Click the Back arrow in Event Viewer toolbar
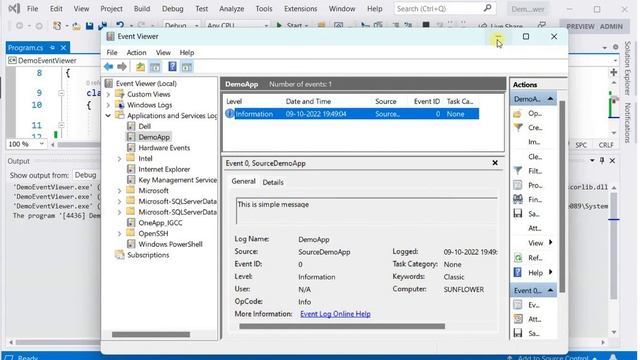The width and height of the screenshot is (640, 360). (109, 67)
